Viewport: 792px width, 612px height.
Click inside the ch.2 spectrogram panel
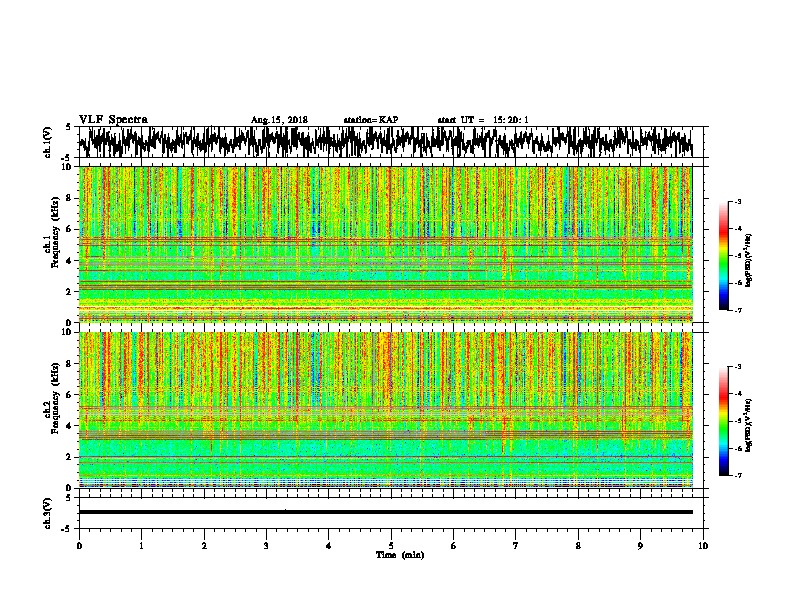click(x=385, y=410)
